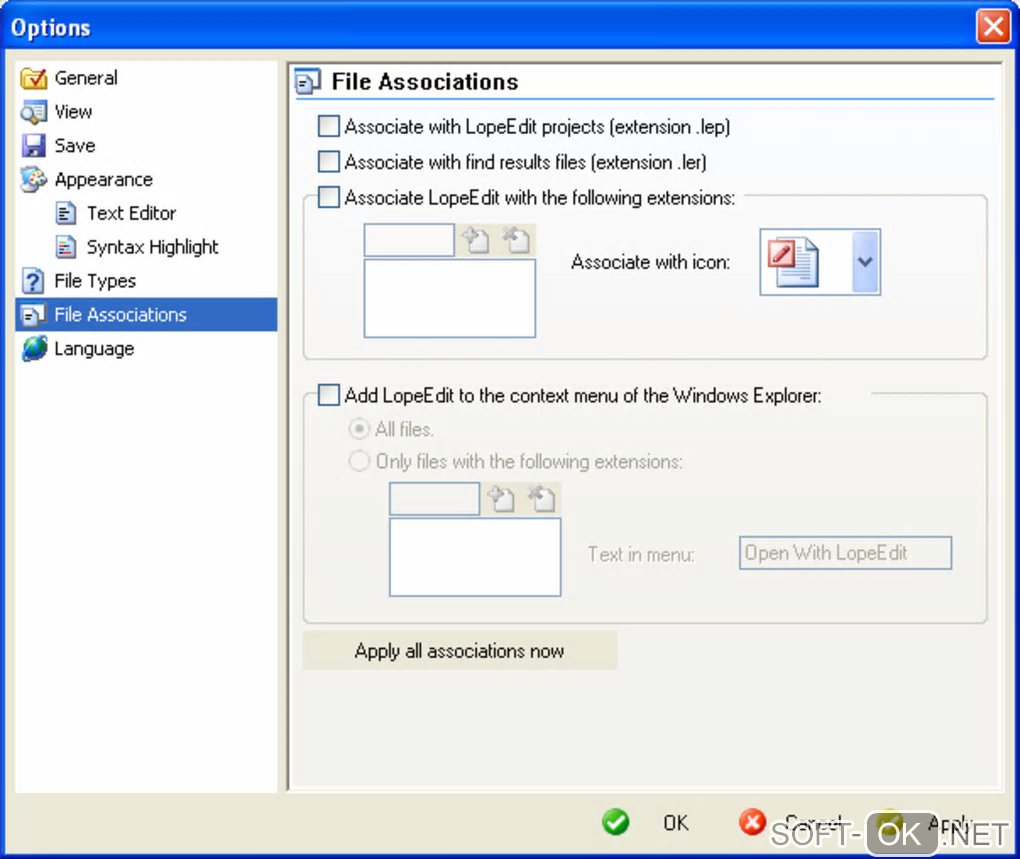Click the Save floppy disk icon
Image resolution: width=1020 pixels, height=859 pixels.
click(x=33, y=146)
